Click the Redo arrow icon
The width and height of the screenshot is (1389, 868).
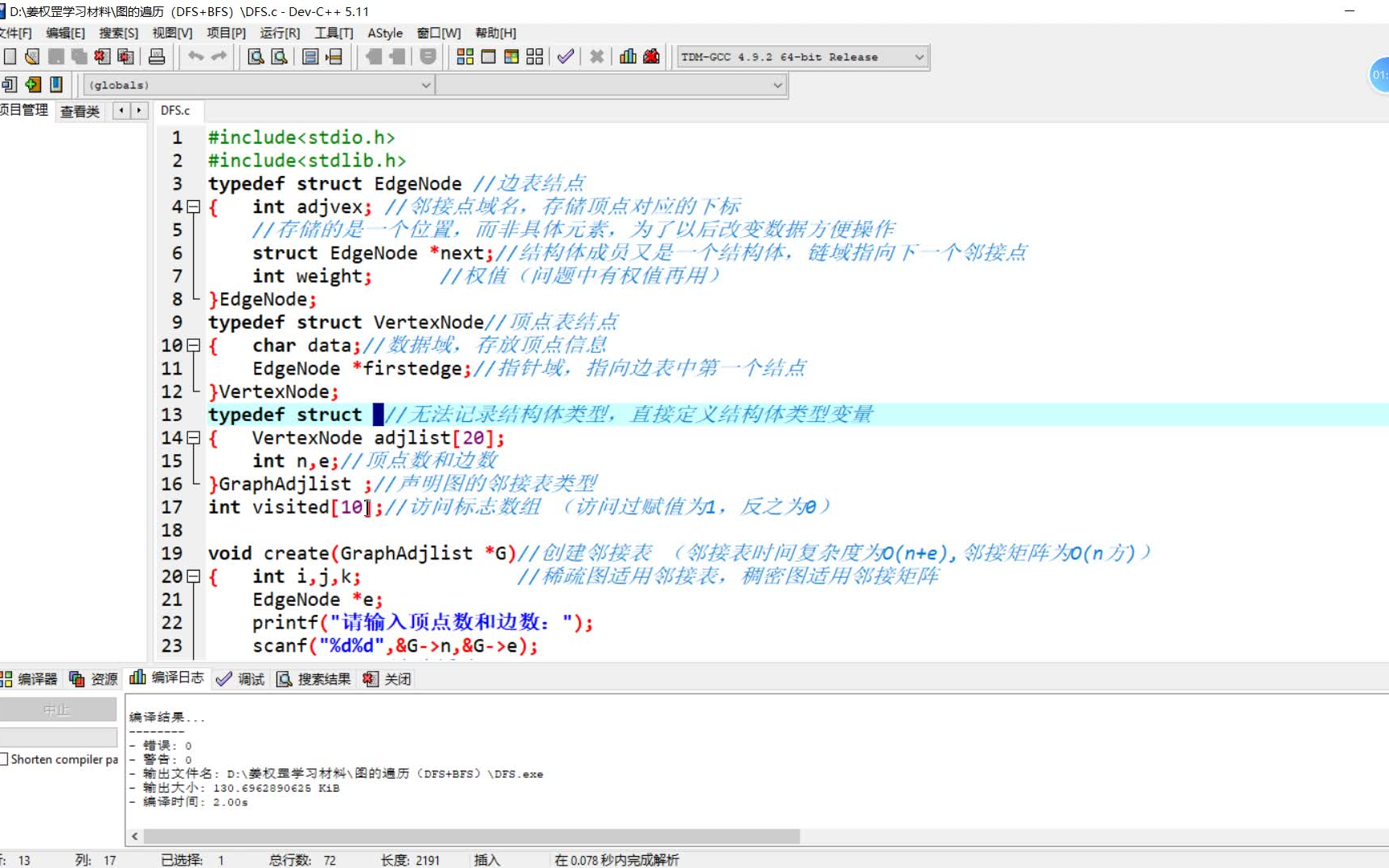point(219,56)
